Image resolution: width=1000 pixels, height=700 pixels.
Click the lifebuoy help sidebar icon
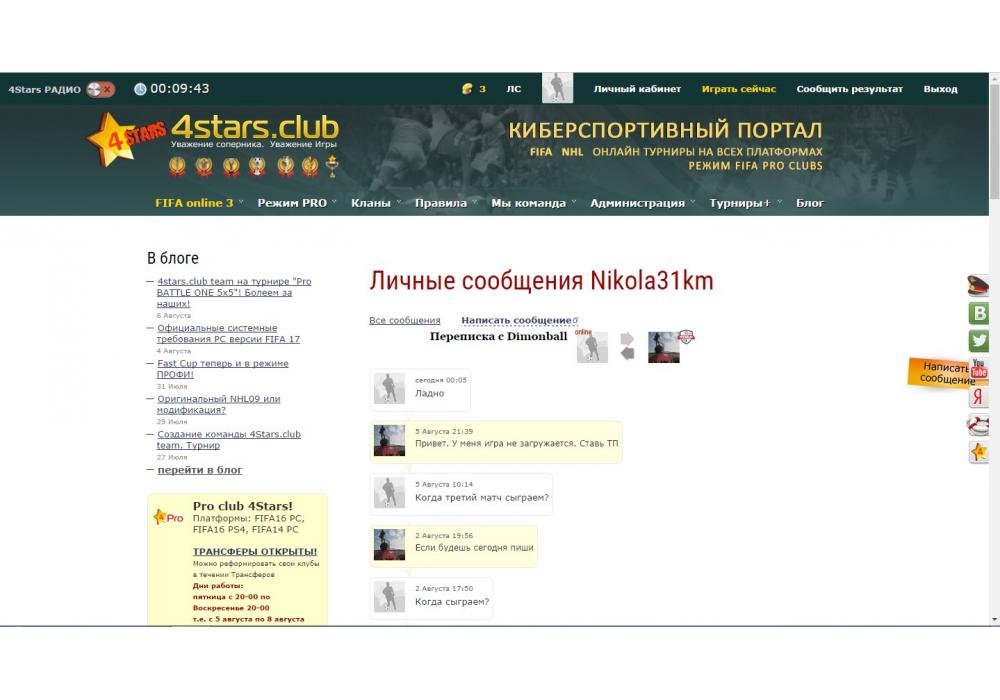pyautogui.click(x=979, y=425)
